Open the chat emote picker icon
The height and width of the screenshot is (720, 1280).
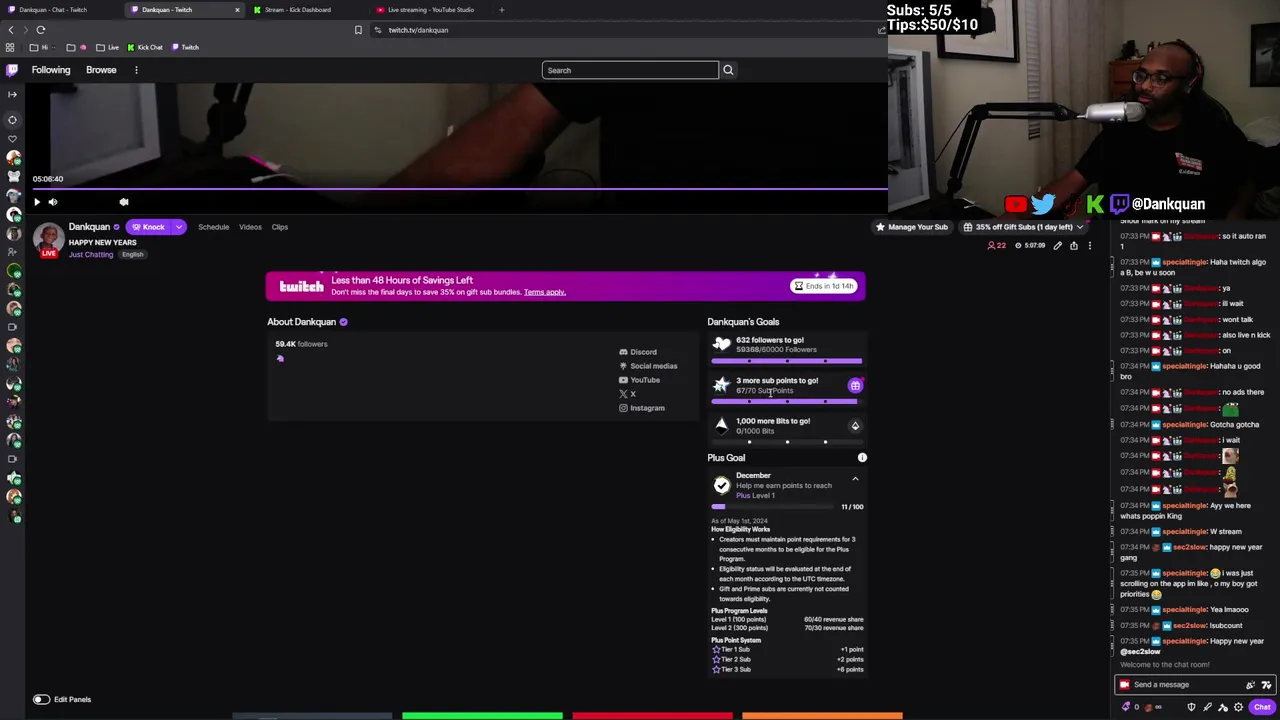[1266, 685]
